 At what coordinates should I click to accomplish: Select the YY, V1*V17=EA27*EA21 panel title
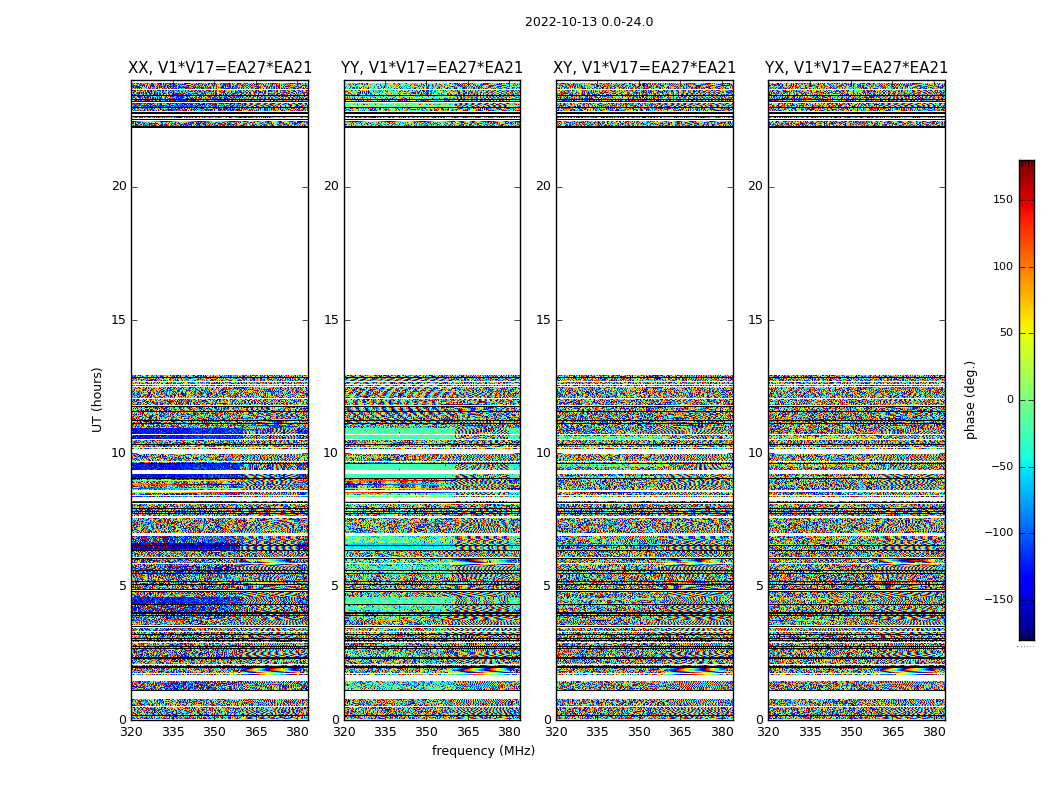pyautogui.click(x=432, y=68)
